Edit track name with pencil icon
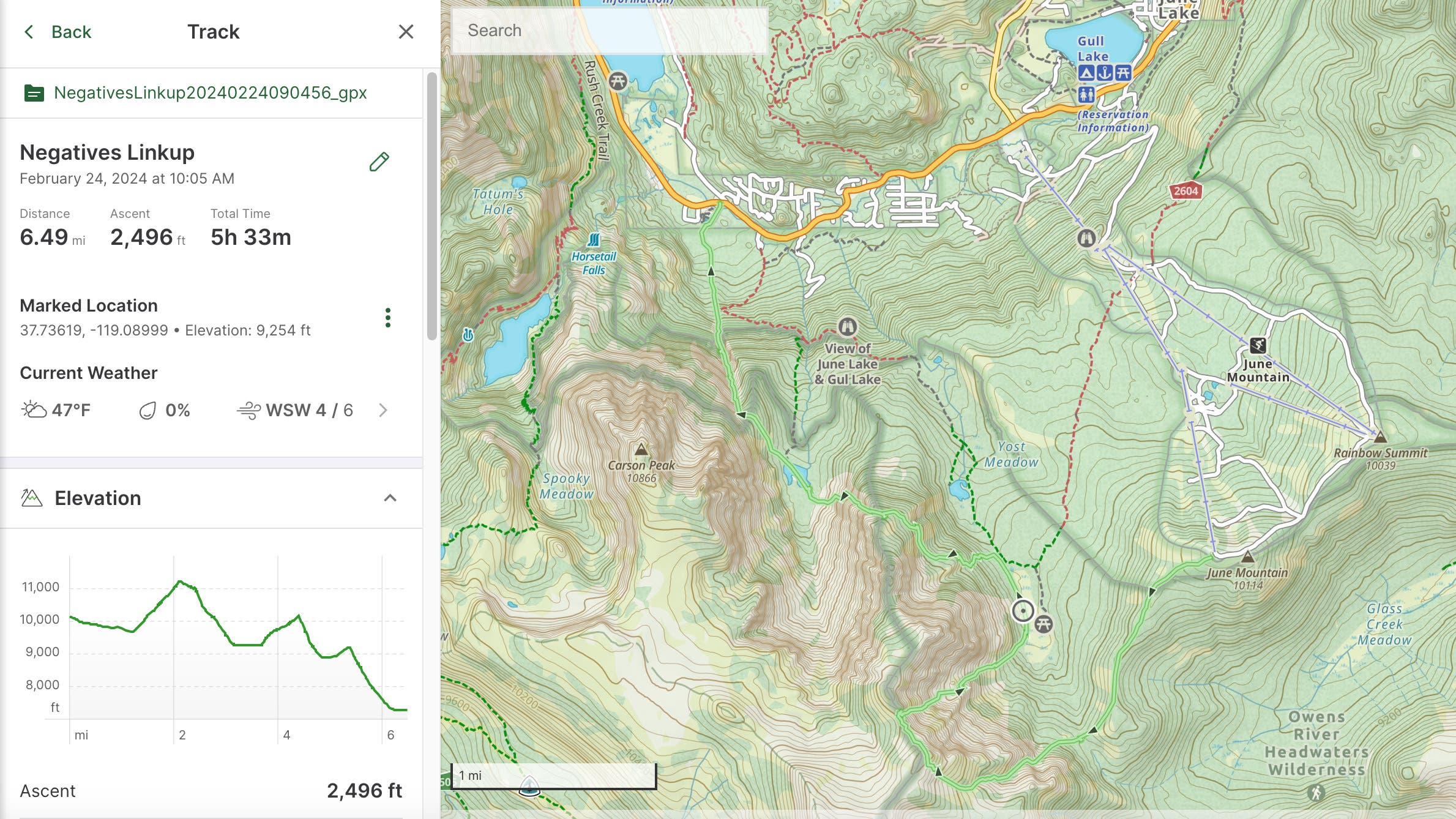Screen dimensions: 1456x819 point(379,162)
